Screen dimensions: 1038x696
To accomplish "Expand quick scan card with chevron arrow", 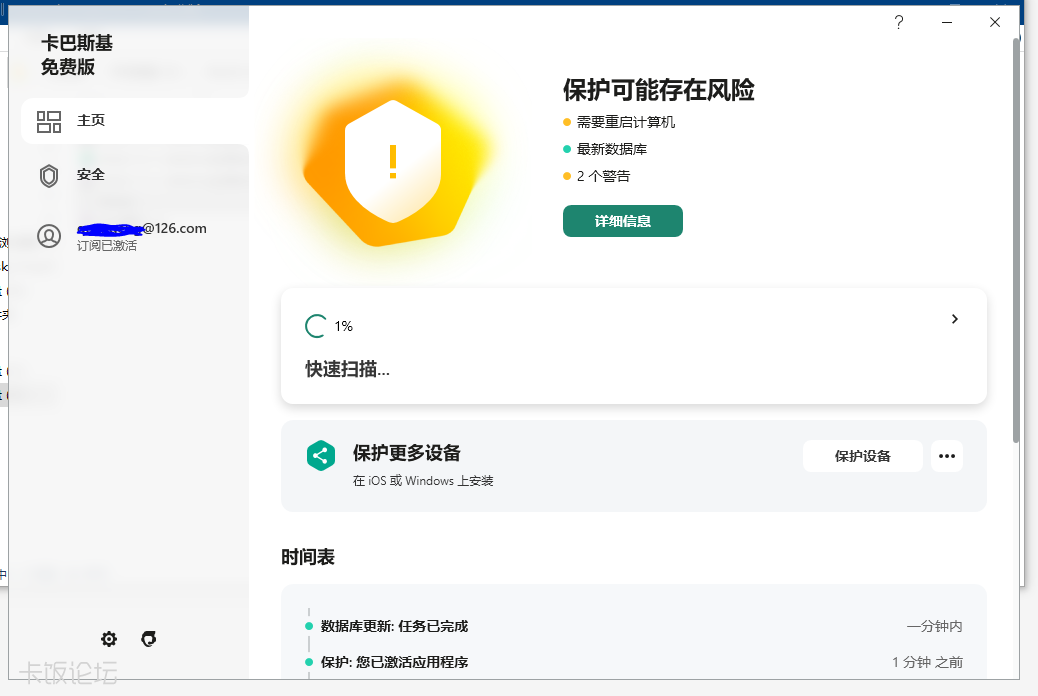I will point(955,319).
